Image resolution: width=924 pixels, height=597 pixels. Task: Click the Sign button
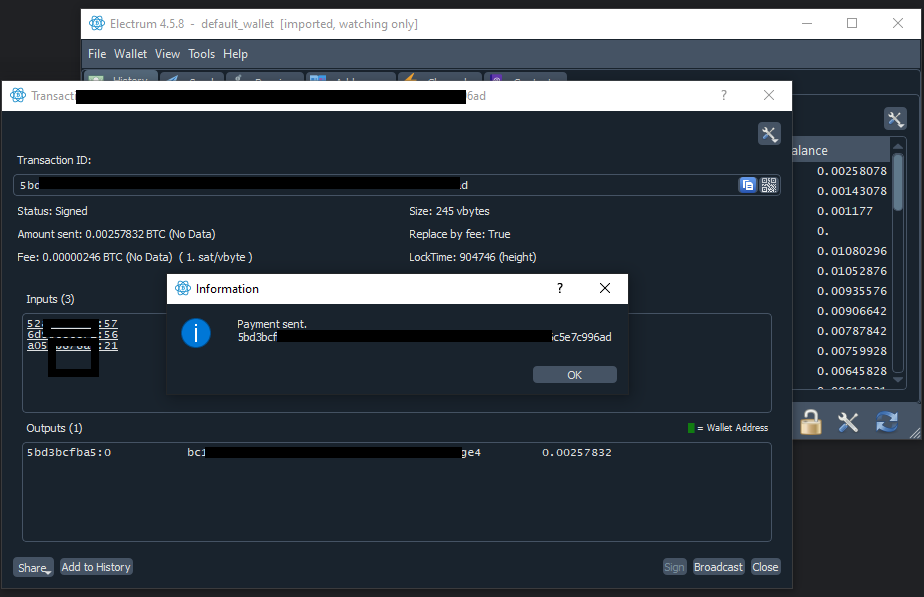pos(674,567)
